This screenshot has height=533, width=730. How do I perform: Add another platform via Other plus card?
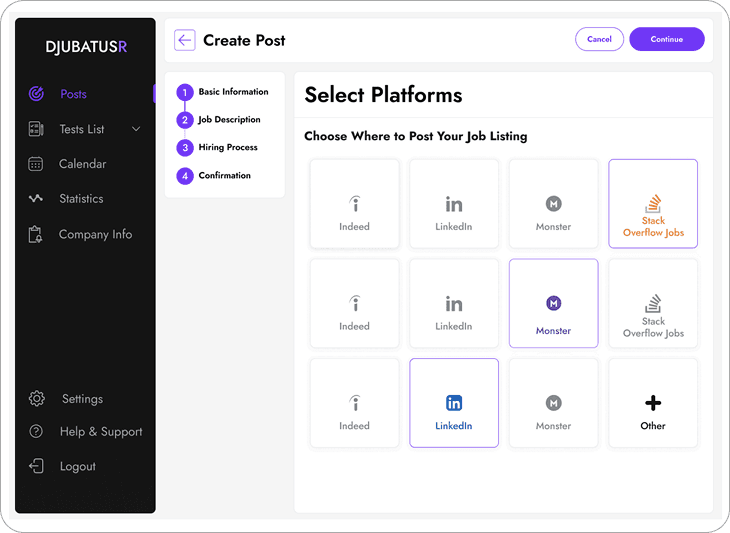(653, 403)
